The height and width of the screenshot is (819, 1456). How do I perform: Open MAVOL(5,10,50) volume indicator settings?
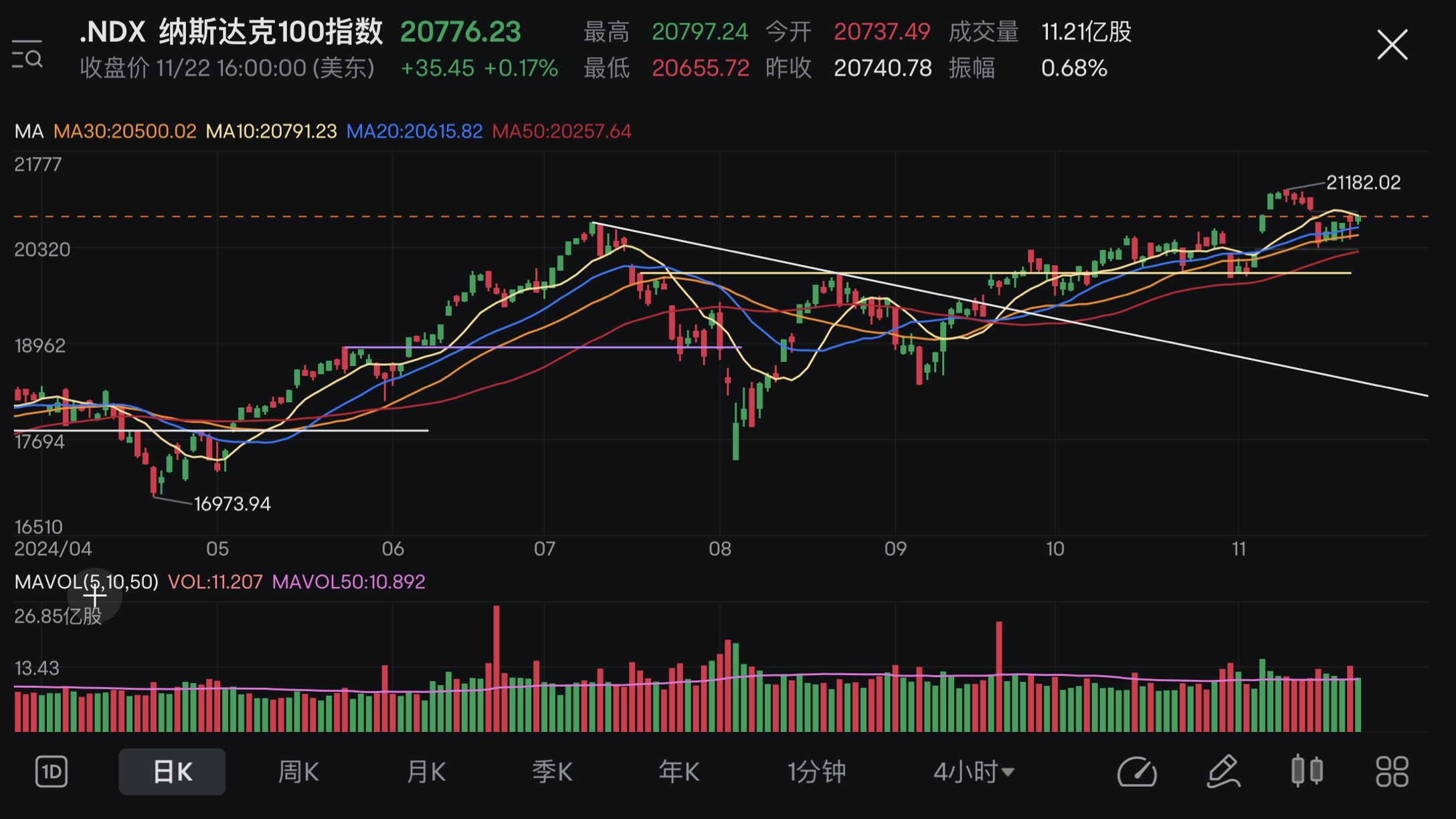click(86, 582)
